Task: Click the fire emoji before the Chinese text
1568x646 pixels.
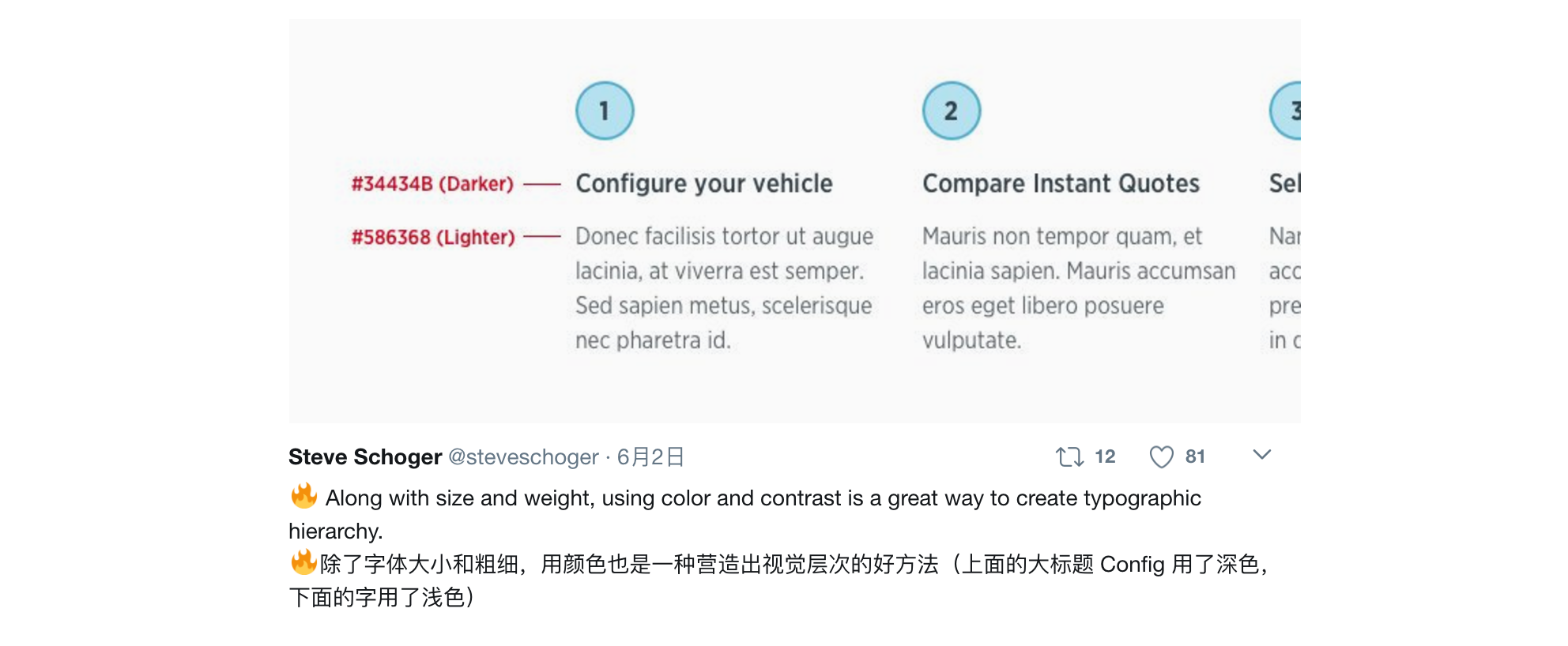Action: [x=304, y=562]
